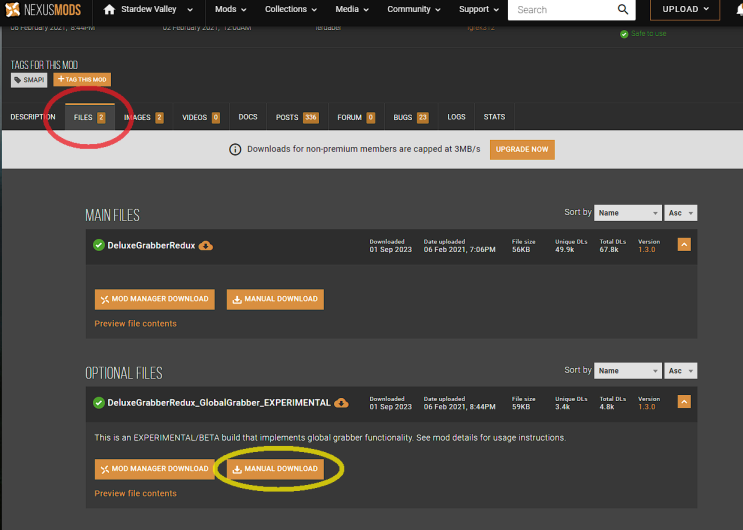Click the DeluxeGrabberRedux file name
The image size is (743, 530).
tap(151, 246)
